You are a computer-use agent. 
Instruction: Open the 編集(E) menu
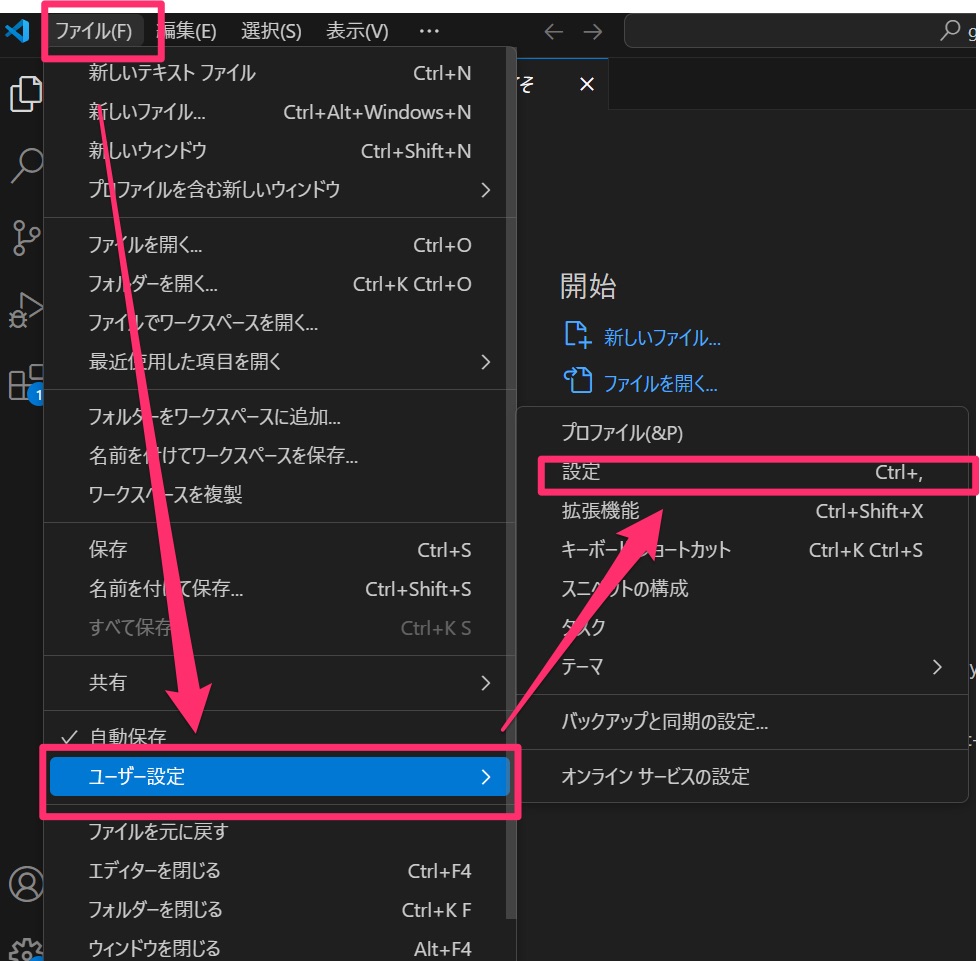tap(186, 32)
